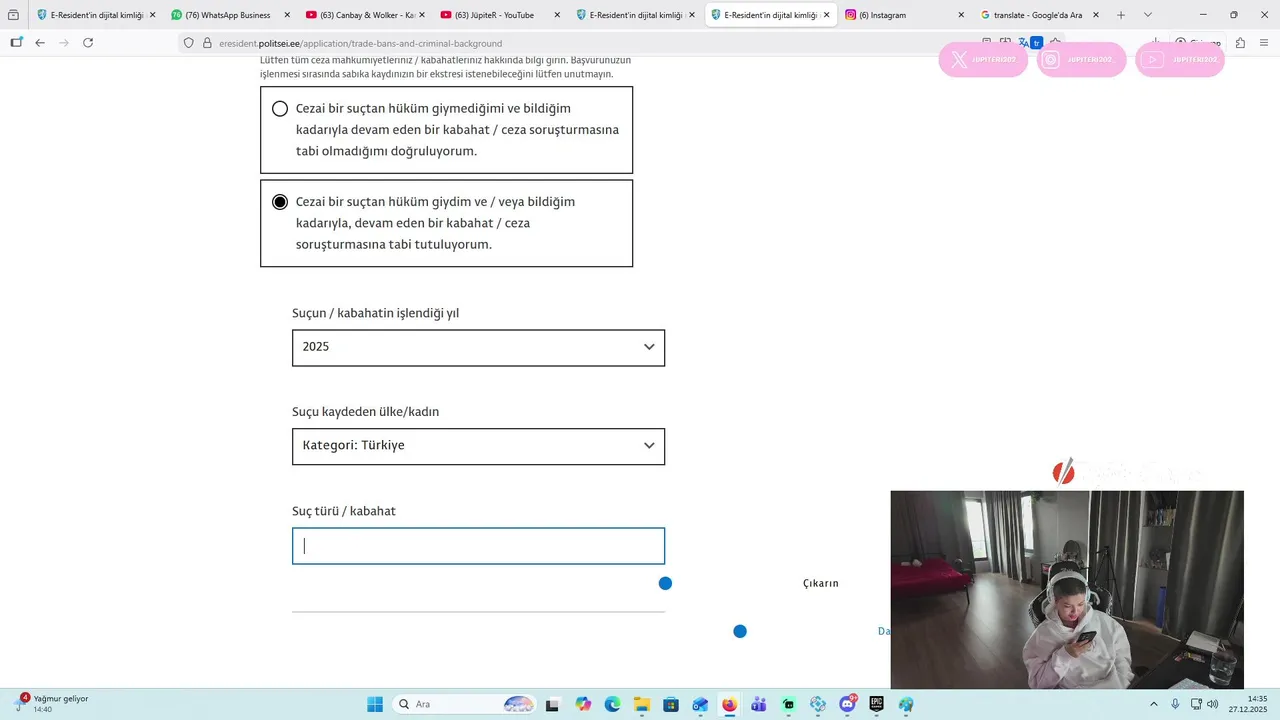1280x720 pixels.
Task: Switch to the Instagram tab
Action: point(905,15)
